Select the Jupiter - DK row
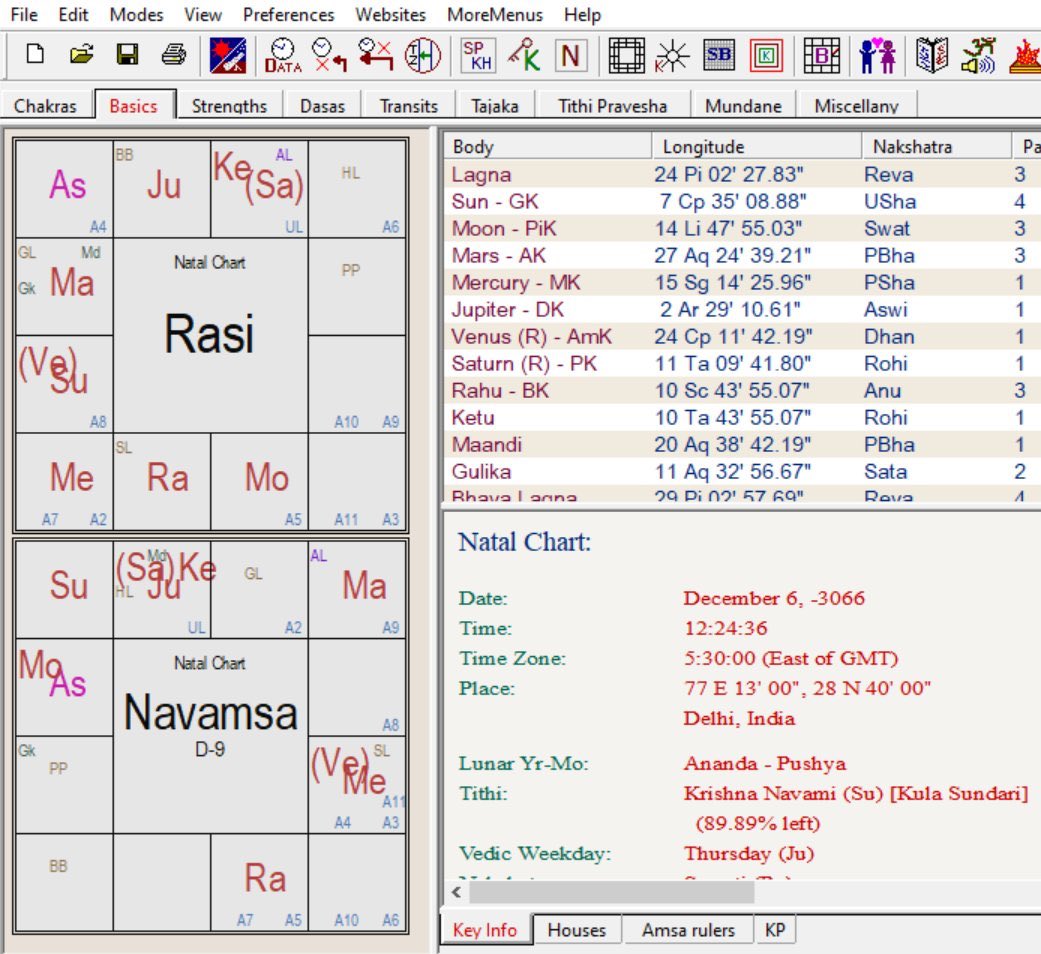The width and height of the screenshot is (1041, 954). coord(742,309)
